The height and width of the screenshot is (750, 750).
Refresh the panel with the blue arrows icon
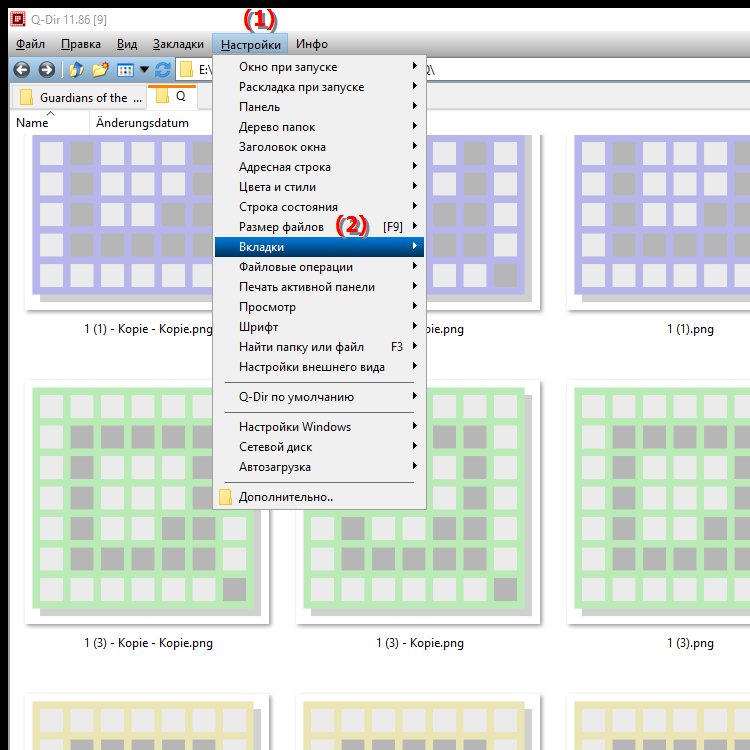[x=163, y=70]
